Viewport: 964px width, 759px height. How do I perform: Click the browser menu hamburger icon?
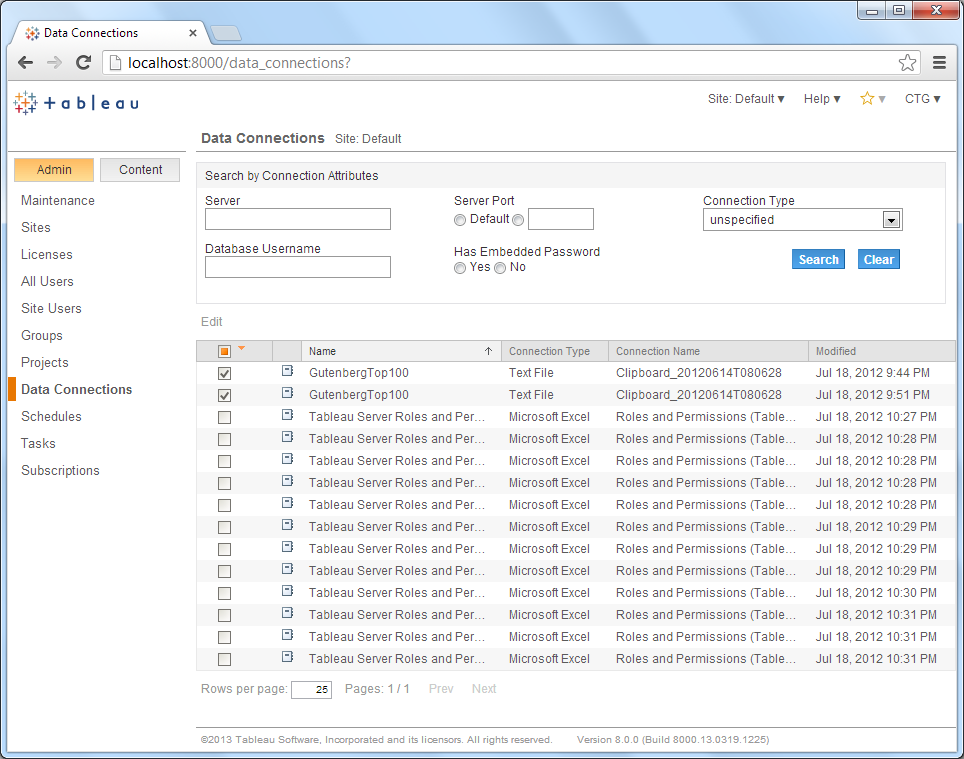pos(939,62)
